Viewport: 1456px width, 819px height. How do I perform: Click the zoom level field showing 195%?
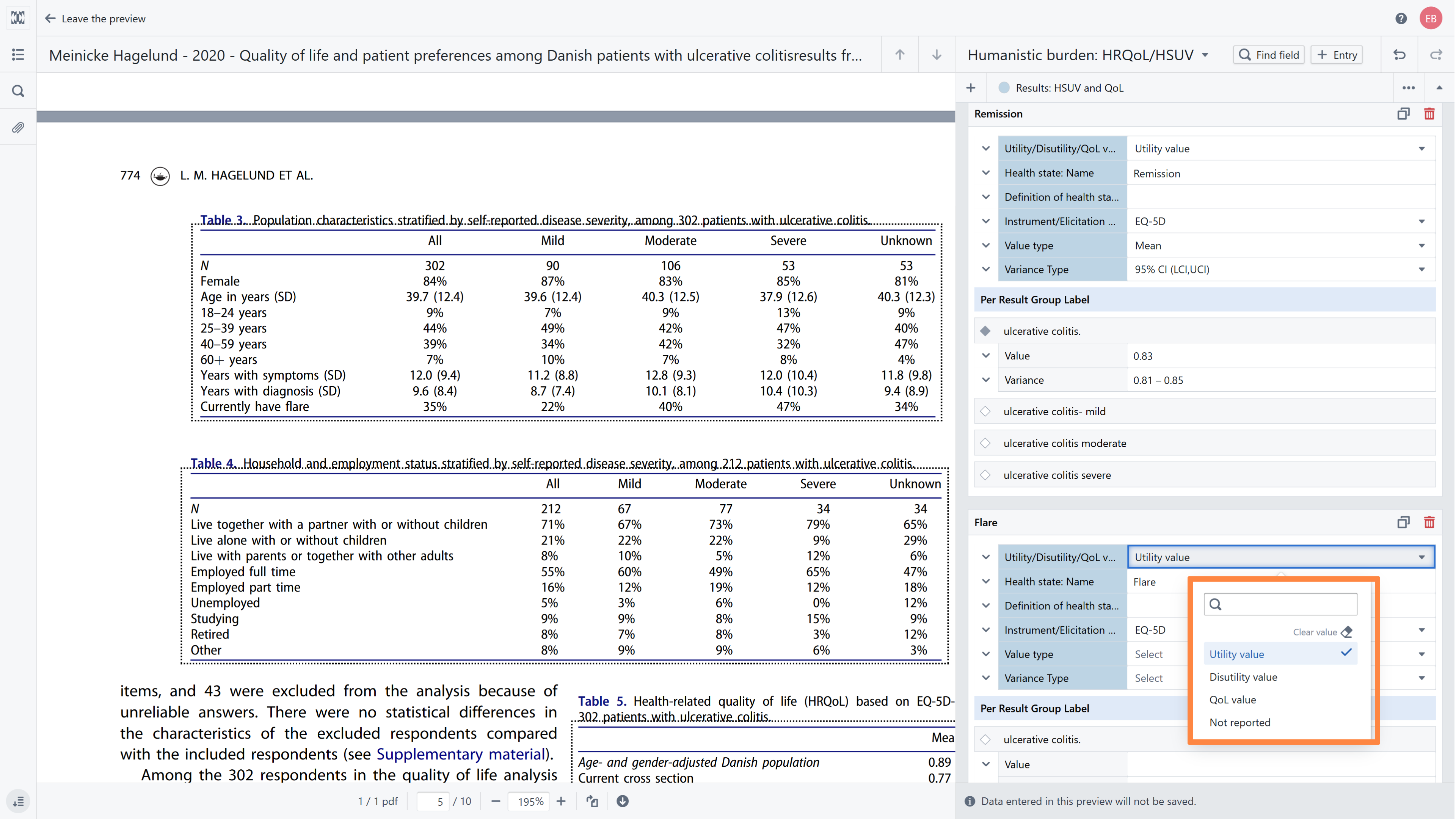[x=529, y=802]
